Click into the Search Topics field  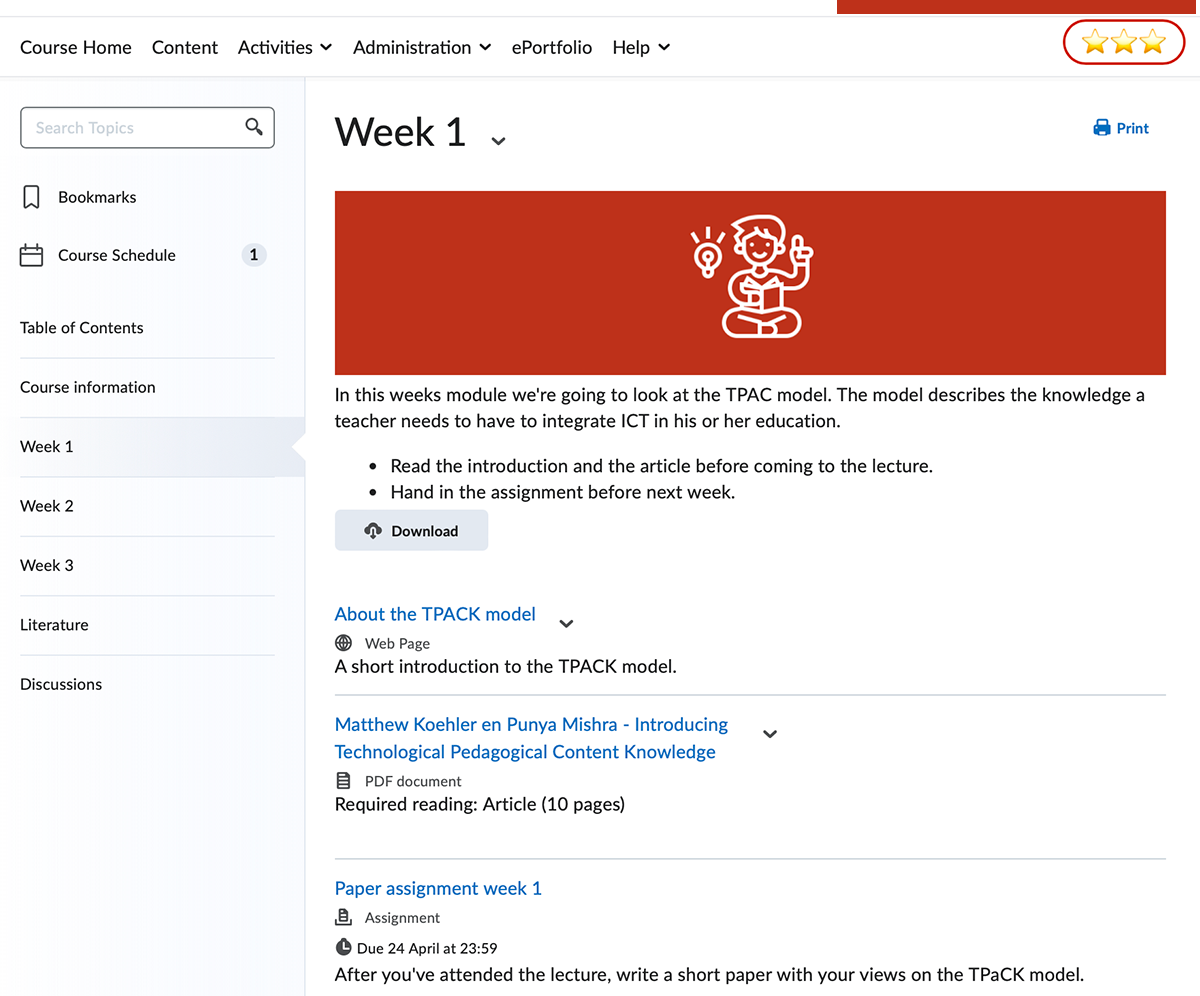tap(132, 128)
